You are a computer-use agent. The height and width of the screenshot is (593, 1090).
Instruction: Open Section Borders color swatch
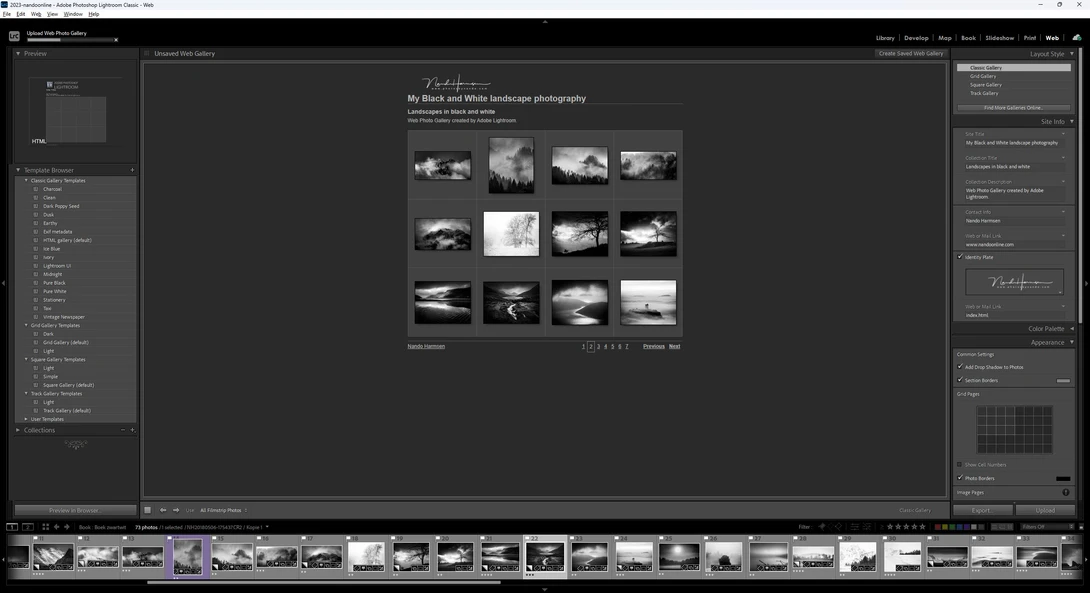click(1063, 380)
